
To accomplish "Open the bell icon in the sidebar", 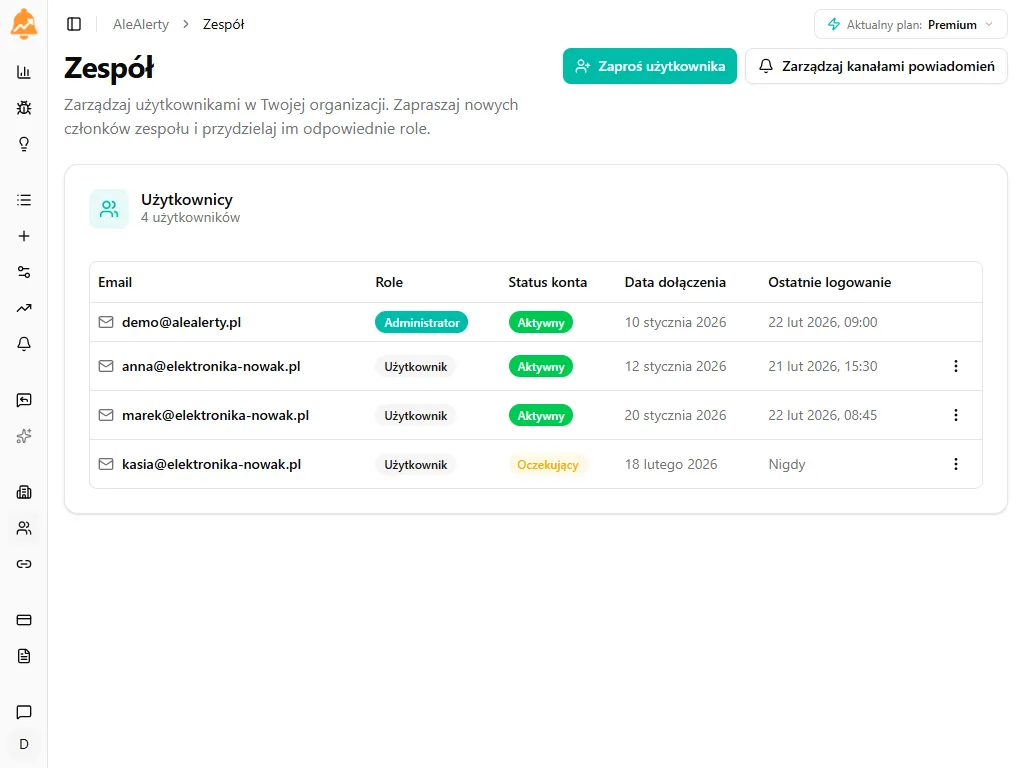I will [24, 344].
